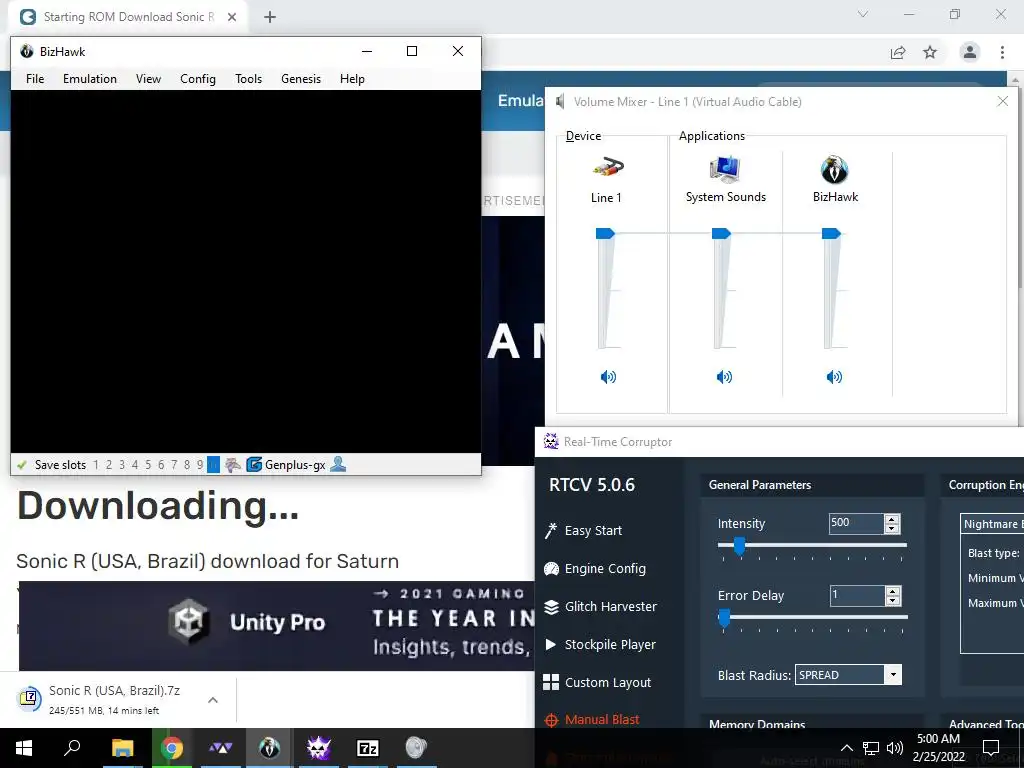Screen dimensions: 1024x768
Task: Open the Tools menu in BizHawk
Action: click(248, 79)
